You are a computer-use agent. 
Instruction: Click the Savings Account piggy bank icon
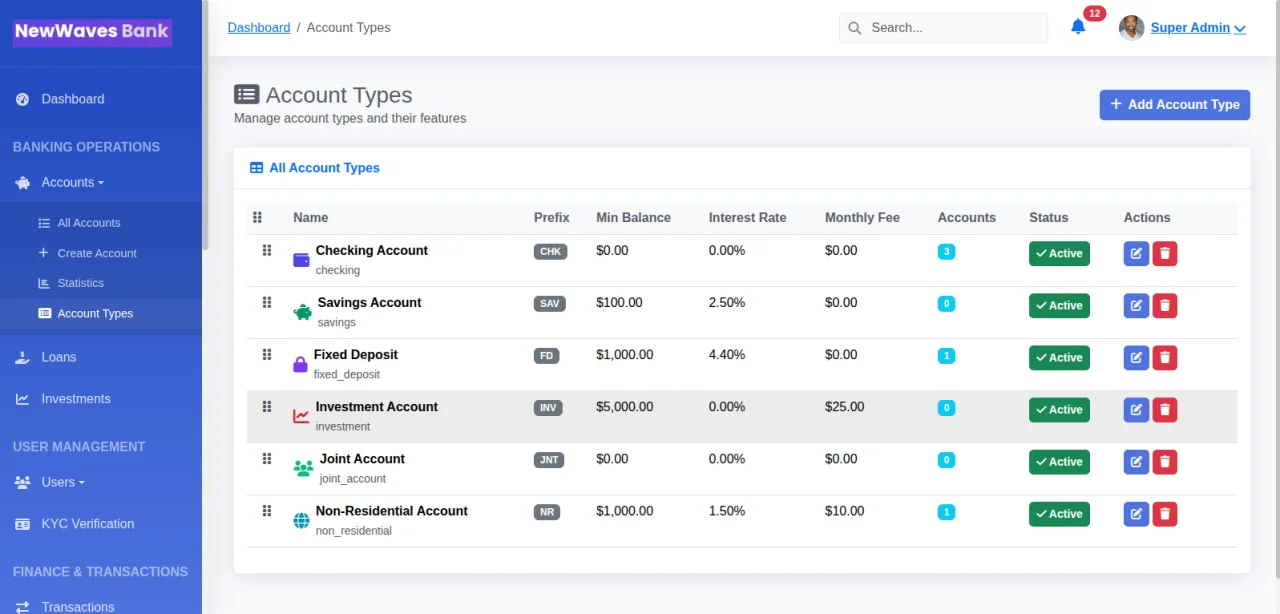point(302,312)
